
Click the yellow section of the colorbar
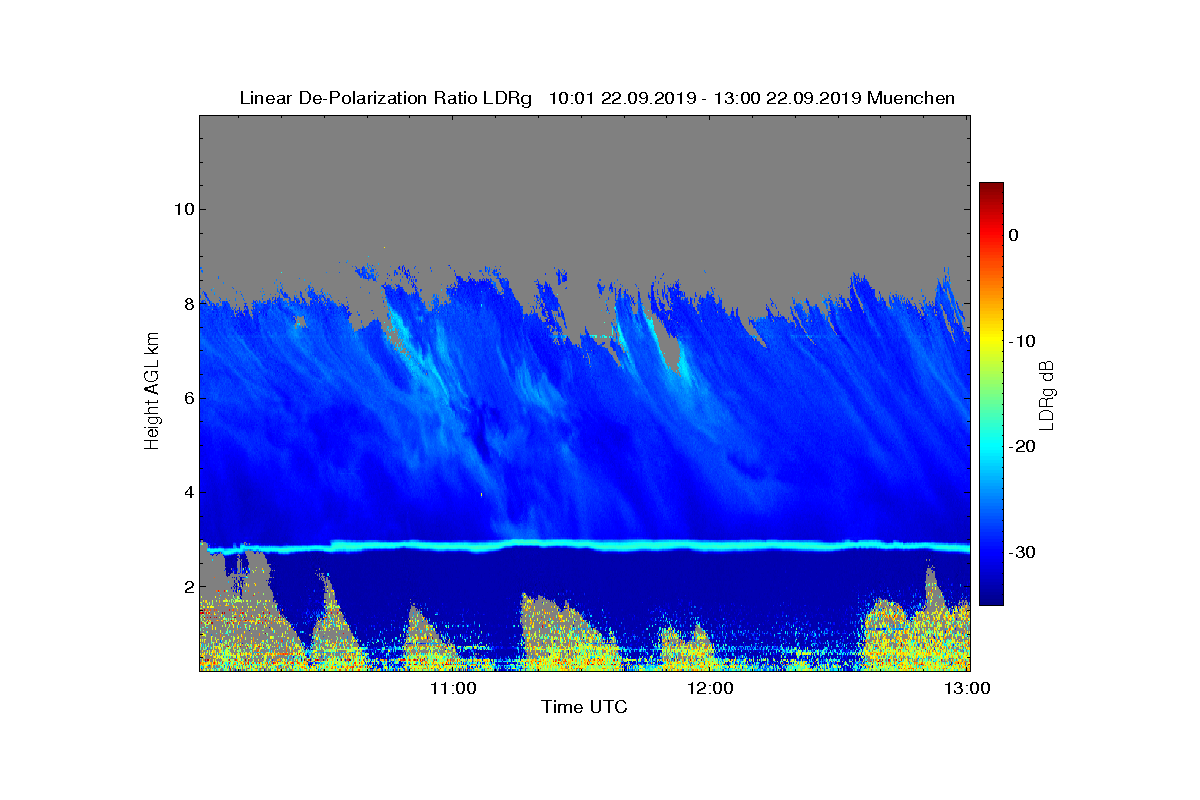pos(991,341)
